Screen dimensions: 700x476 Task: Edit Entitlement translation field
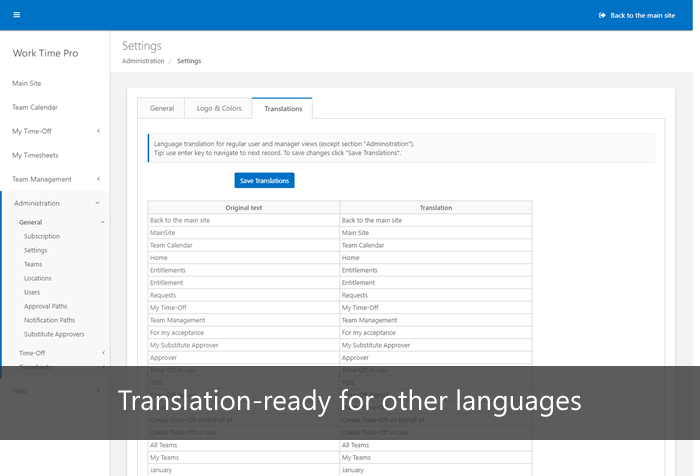(x=436, y=283)
